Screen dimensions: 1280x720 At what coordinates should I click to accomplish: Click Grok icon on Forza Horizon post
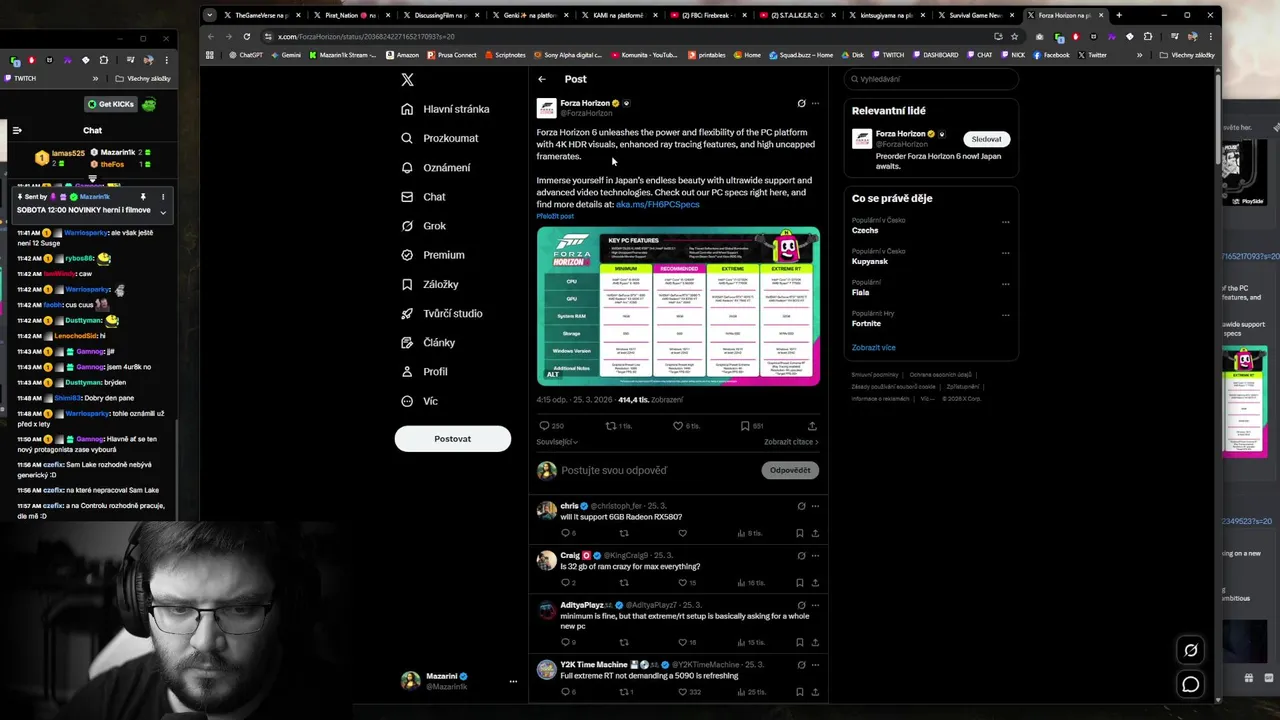[801, 103]
